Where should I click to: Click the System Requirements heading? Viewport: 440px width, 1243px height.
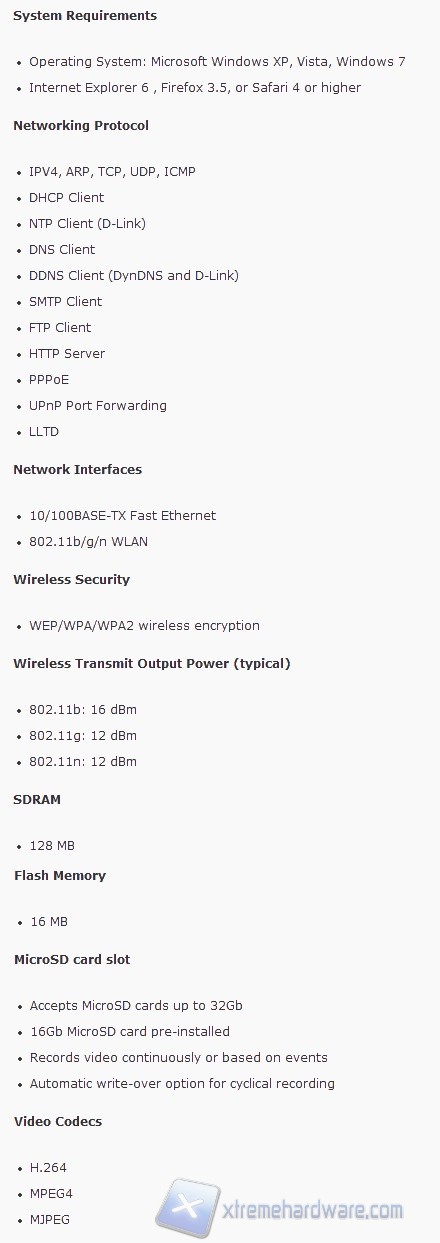point(85,16)
